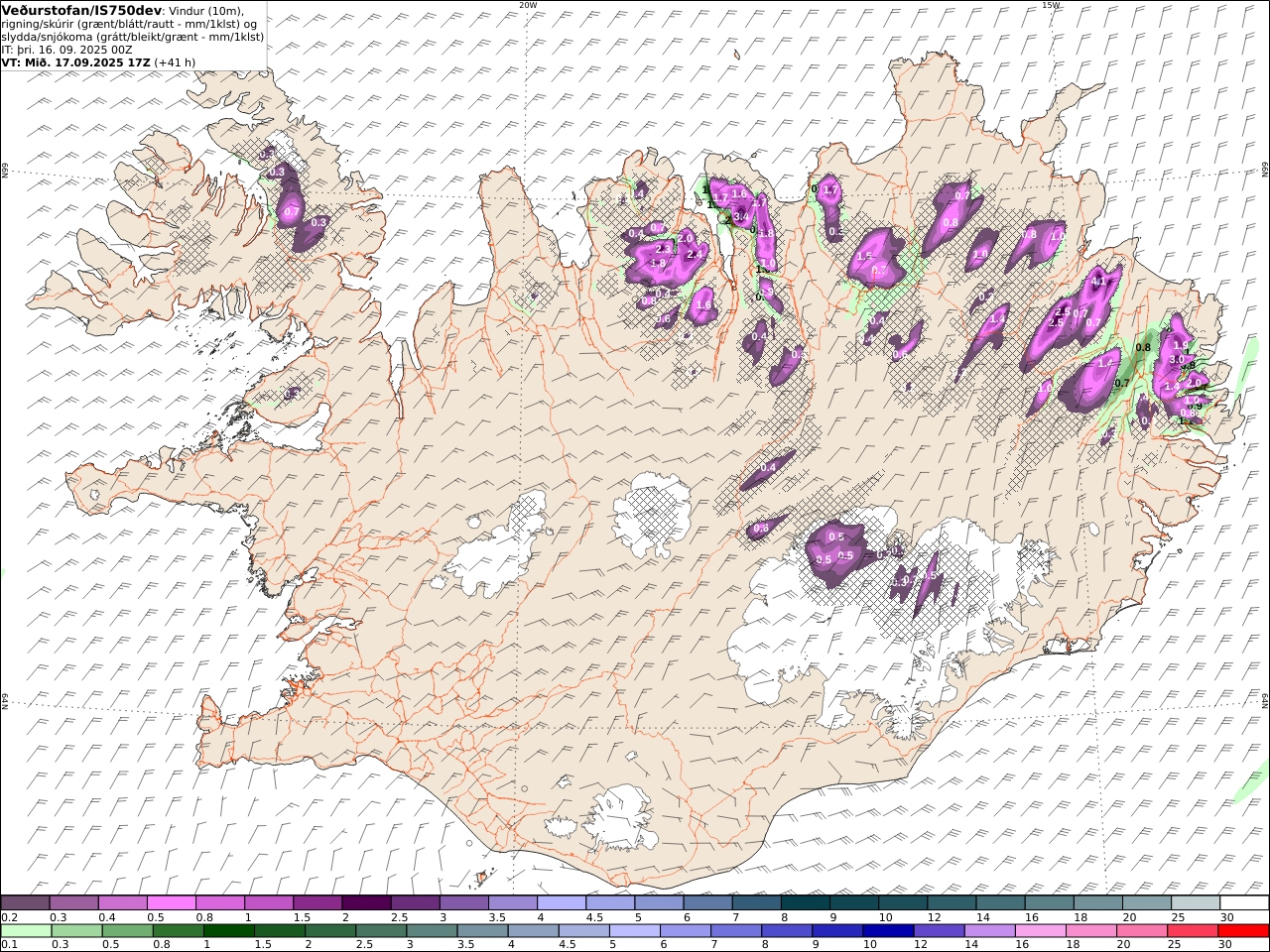Click the 3.0 precipitation value on the map
1270x952 pixels.
tap(1178, 359)
